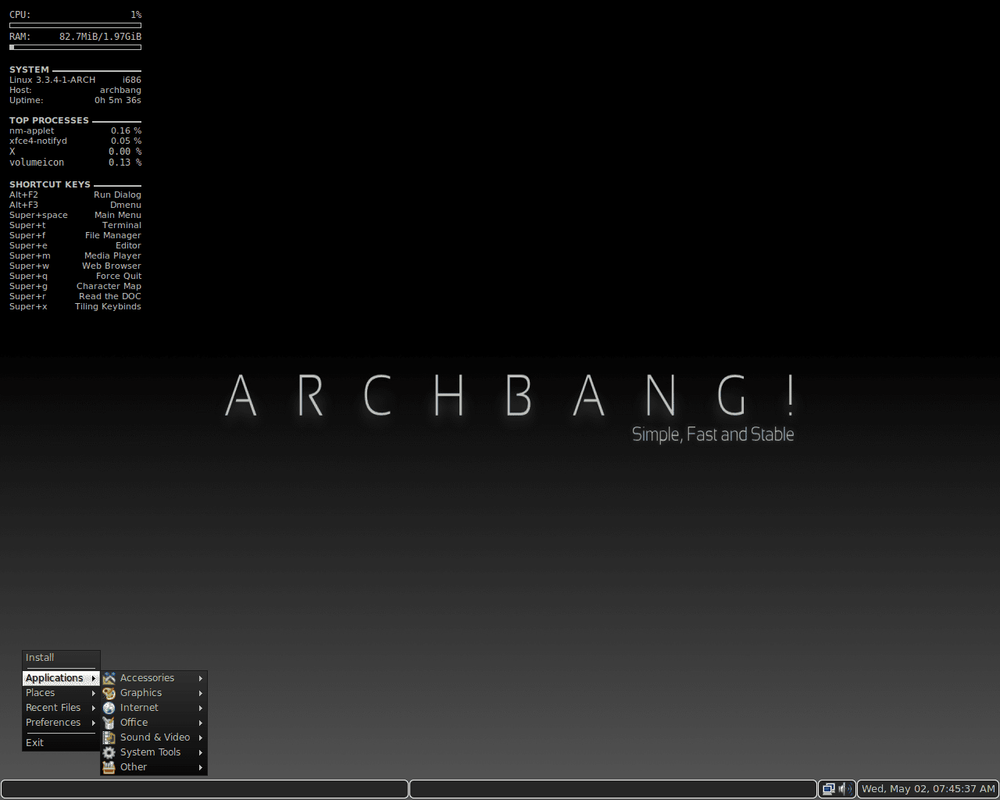Expand the Applications submenu arrow
The image size is (1000, 800).
(x=94, y=677)
